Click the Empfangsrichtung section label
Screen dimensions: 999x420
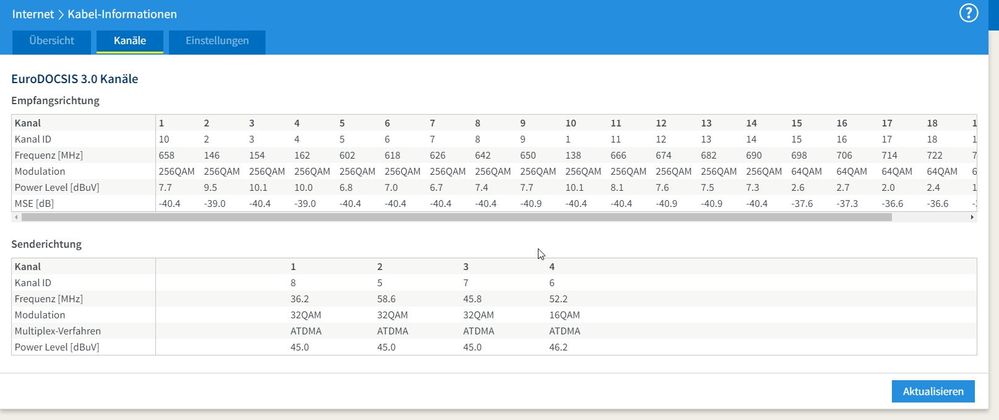tap(55, 100)
